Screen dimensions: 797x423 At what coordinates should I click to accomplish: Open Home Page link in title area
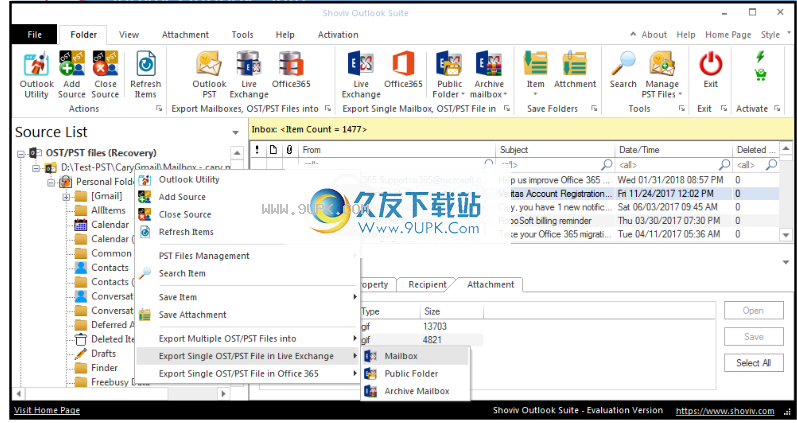pos(728,35)
